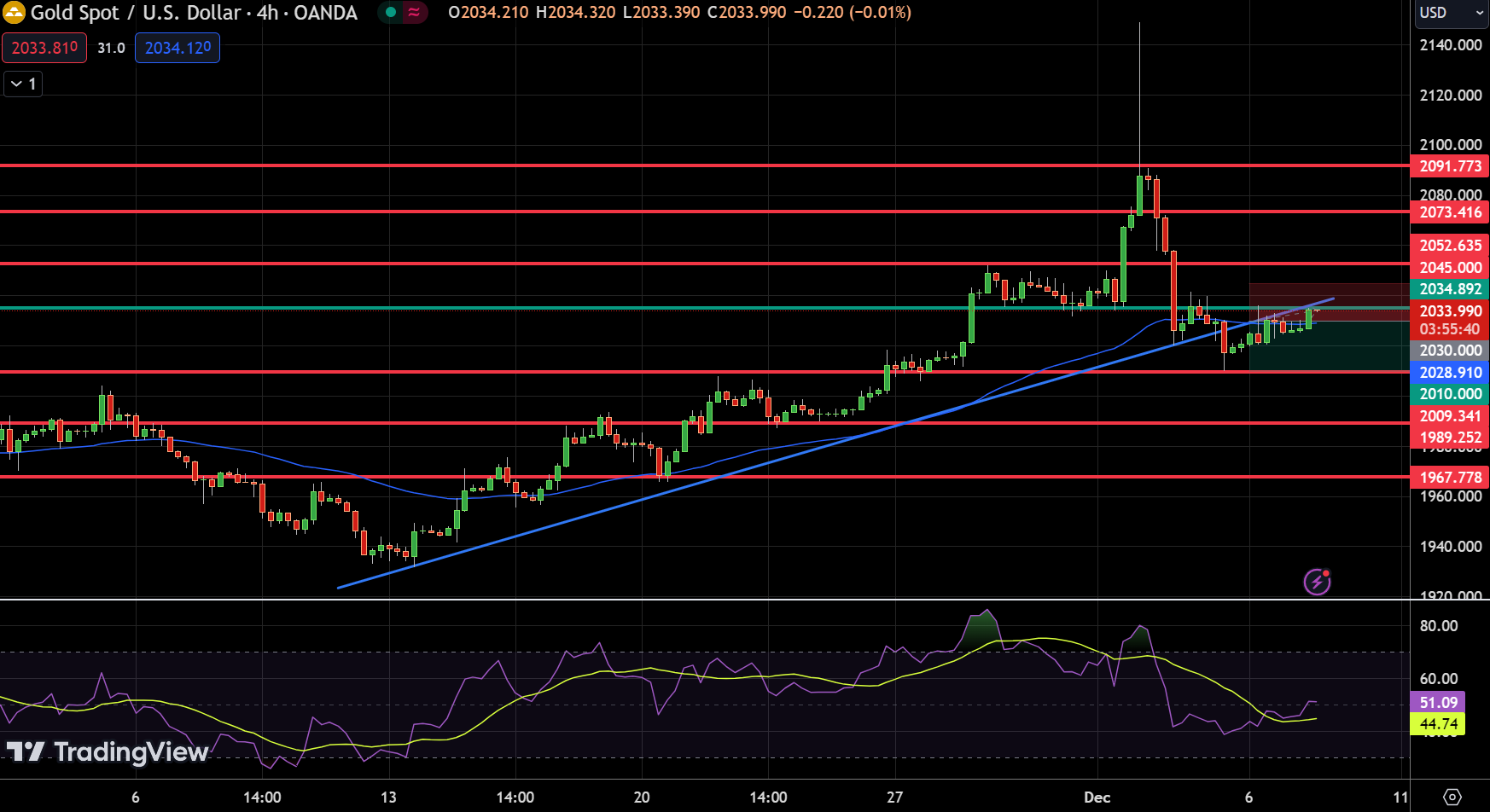Screen dimensions: 1490x812
Task: Click the 2100.000 price scale tick
Action: coord(1450,145)
